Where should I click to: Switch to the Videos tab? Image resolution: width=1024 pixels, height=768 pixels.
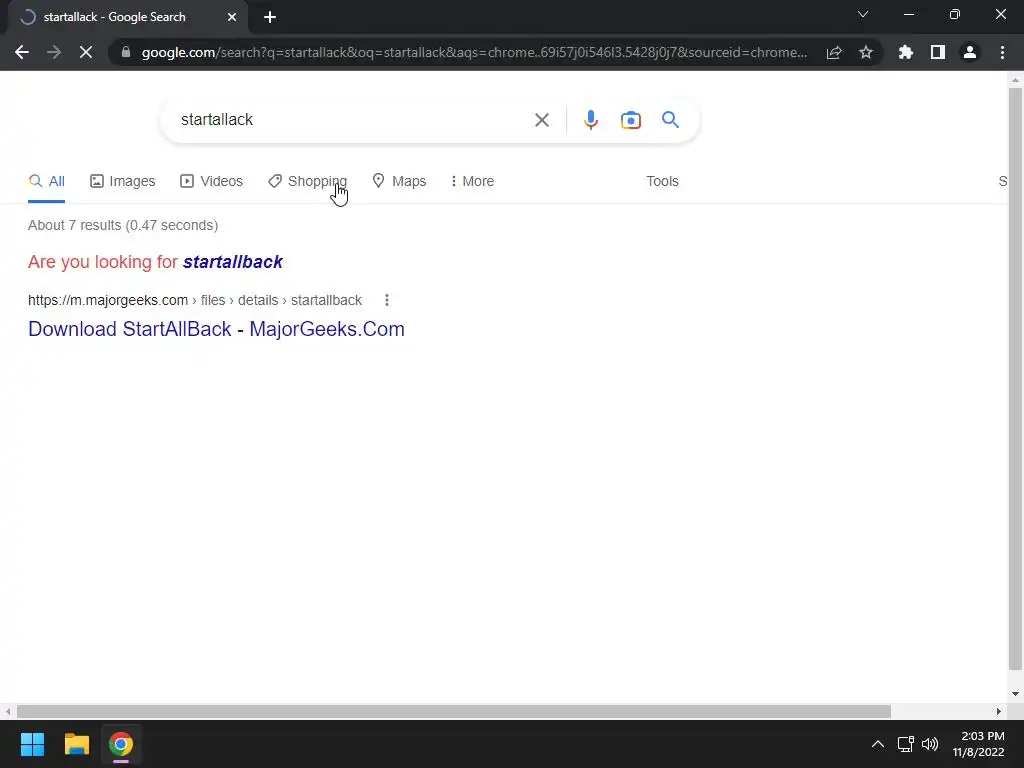click(x=212, y=181)
